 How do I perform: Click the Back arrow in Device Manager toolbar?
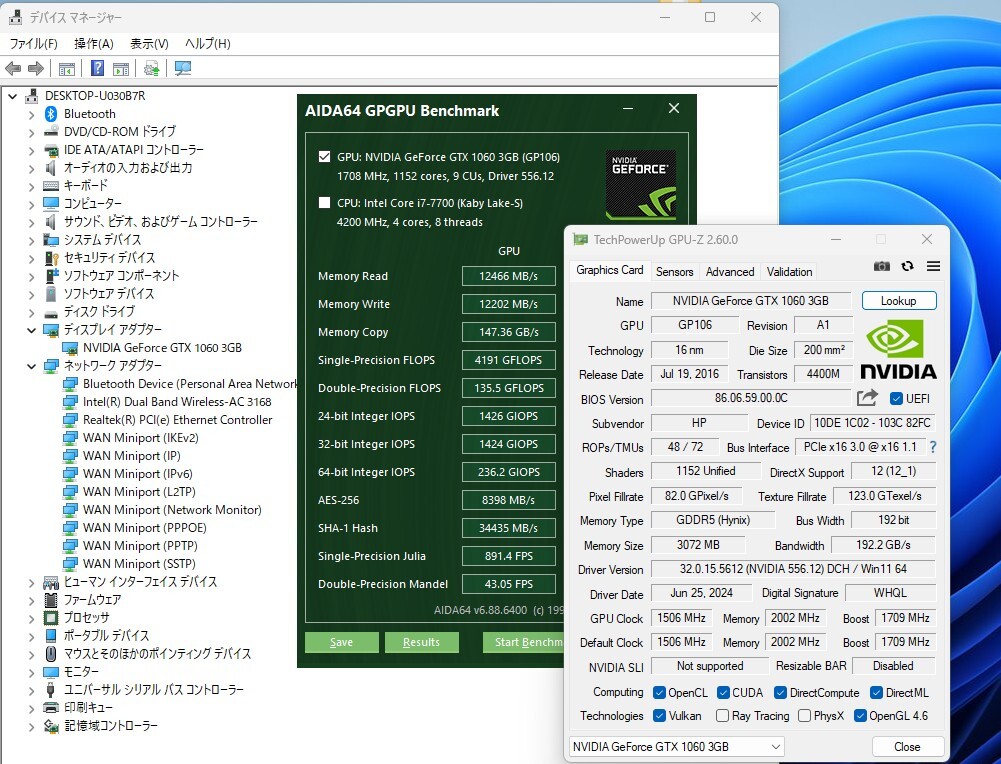13,68
